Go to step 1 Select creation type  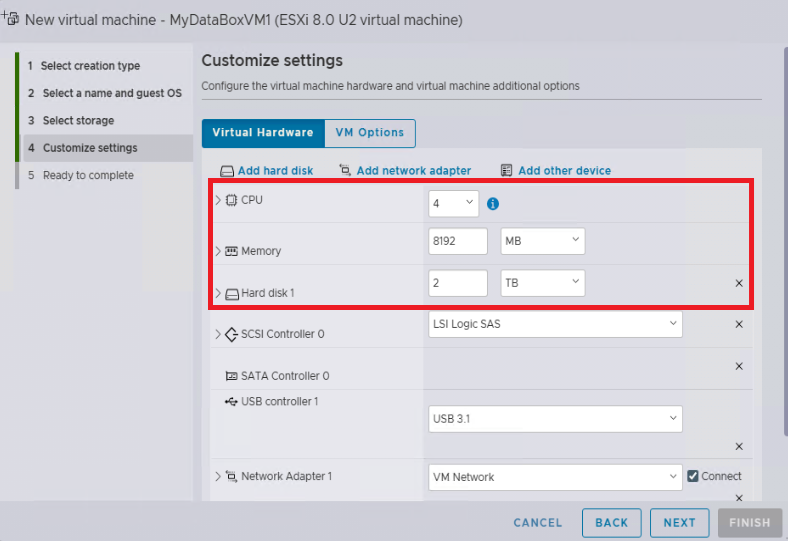click(90, 66)
